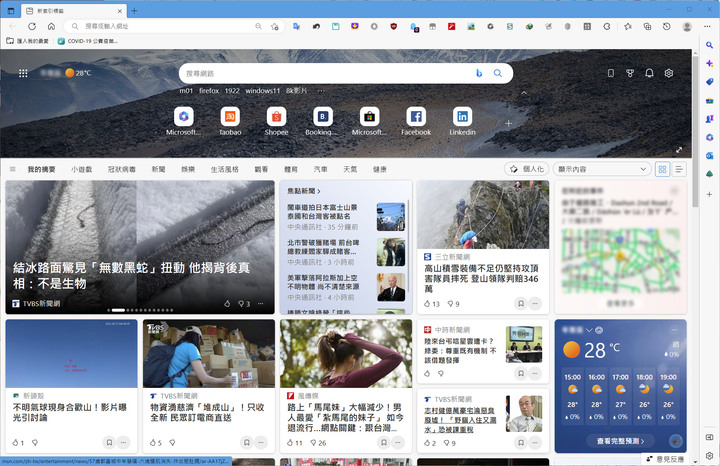Image resolution: width=720 pixels, height=466 pixels.
Task: Like the 物資湧慈濟 article
Action: (x=152, y=443)
